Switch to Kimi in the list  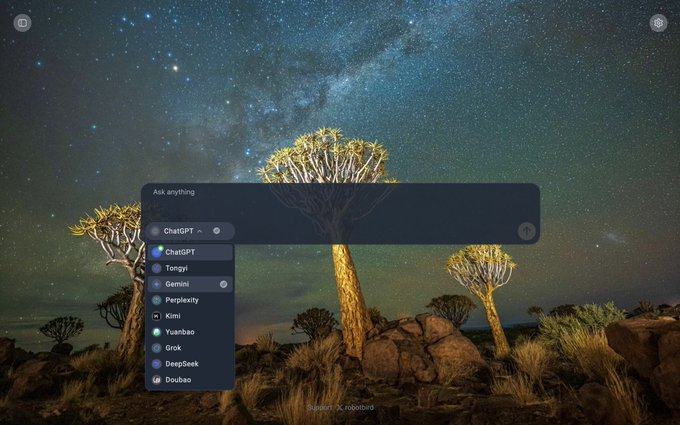pos(190,316)
